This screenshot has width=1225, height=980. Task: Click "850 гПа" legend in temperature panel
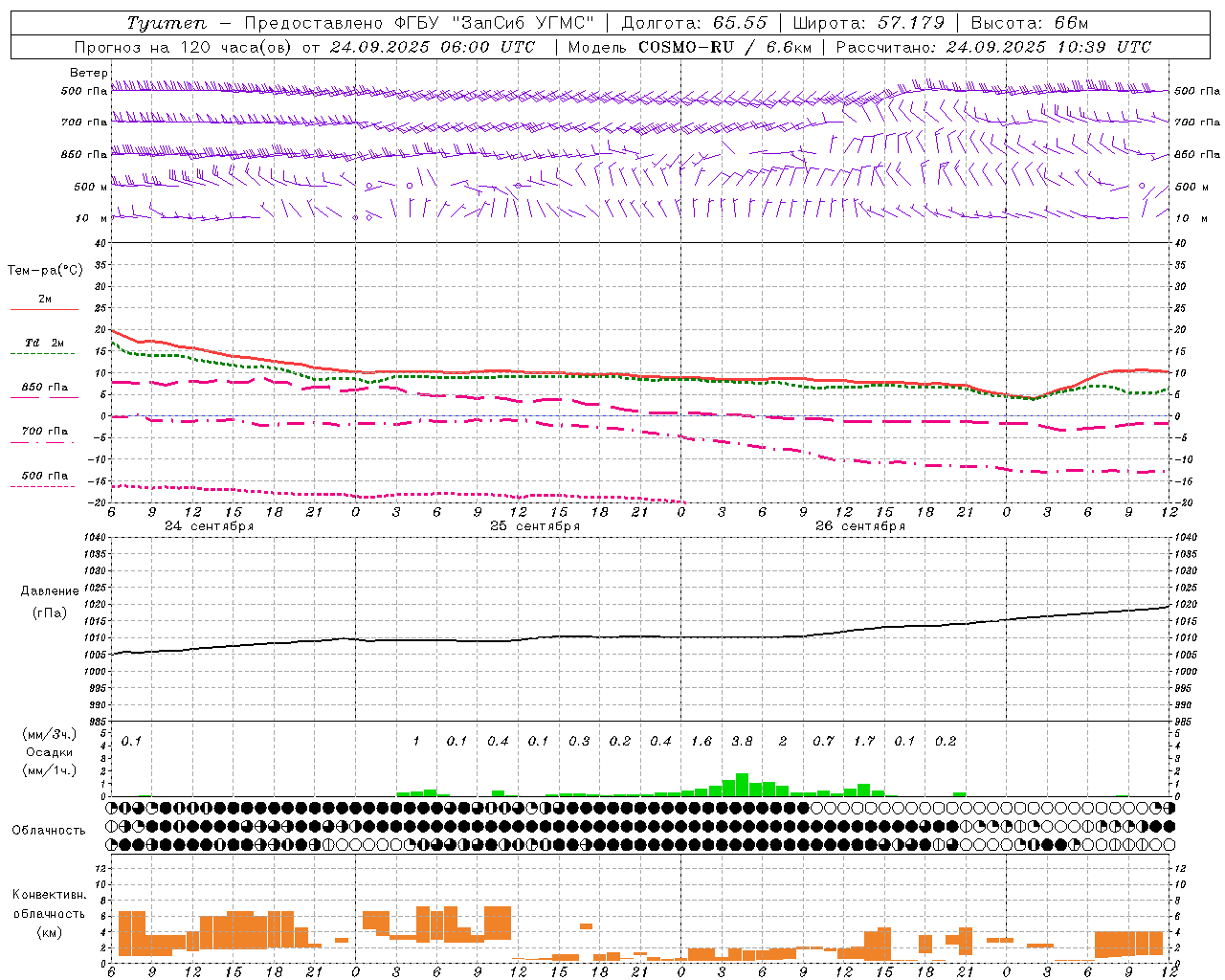[44, 388]
